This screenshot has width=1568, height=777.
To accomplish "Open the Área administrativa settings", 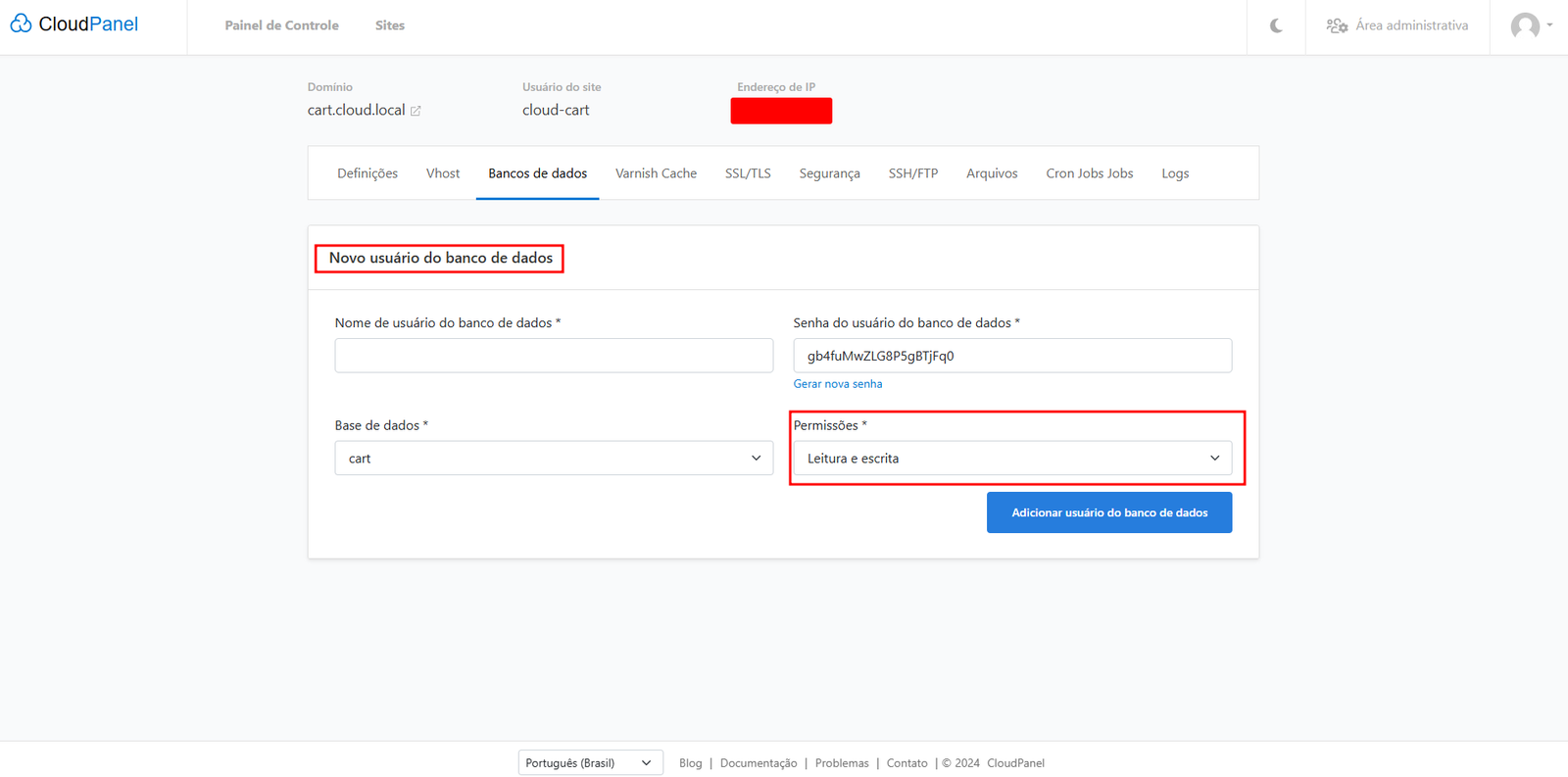I will pos(1397,26).
